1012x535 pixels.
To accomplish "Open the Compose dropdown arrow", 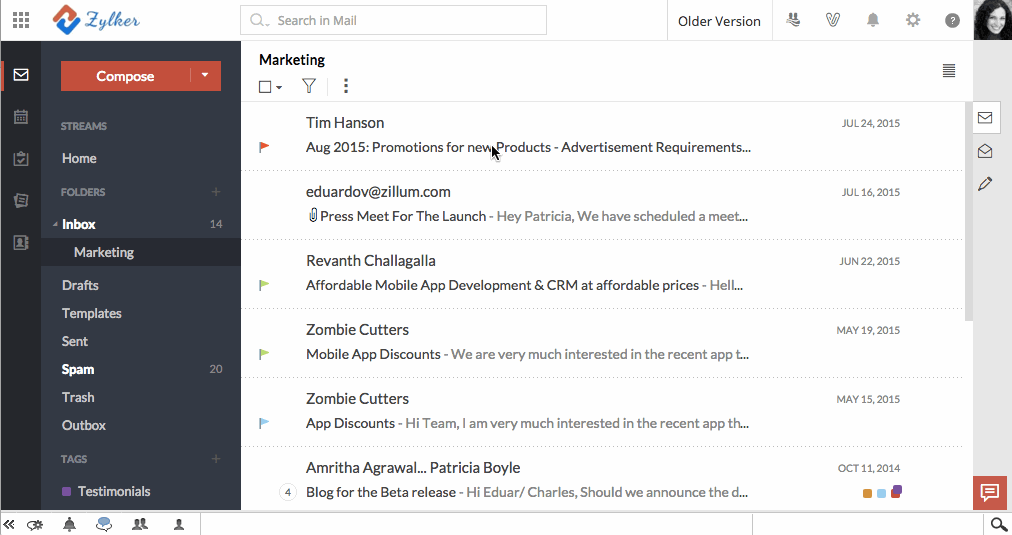I will tap(205, 76).
